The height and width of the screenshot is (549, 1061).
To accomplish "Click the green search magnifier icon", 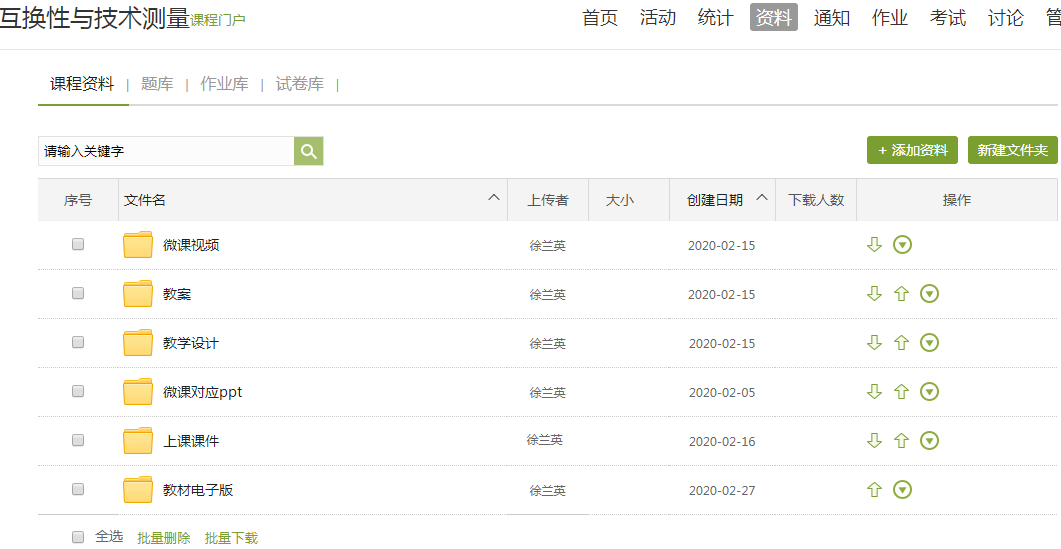I will tap(308, 151).
